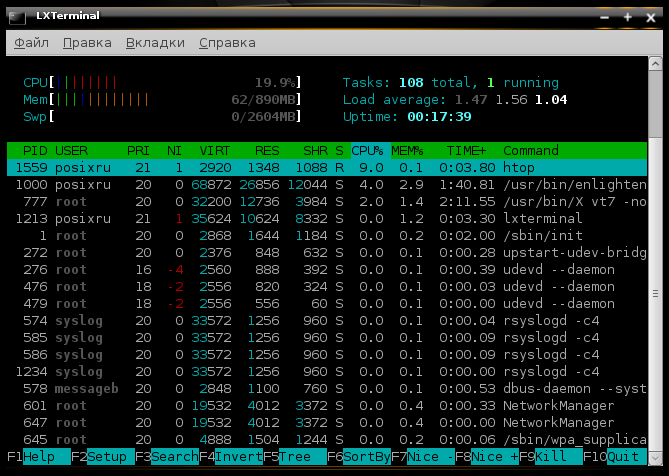Click F6 SortBy in htop footer
Image resolution: width=669 pixels, height=476 pixels.
[359, 457]
